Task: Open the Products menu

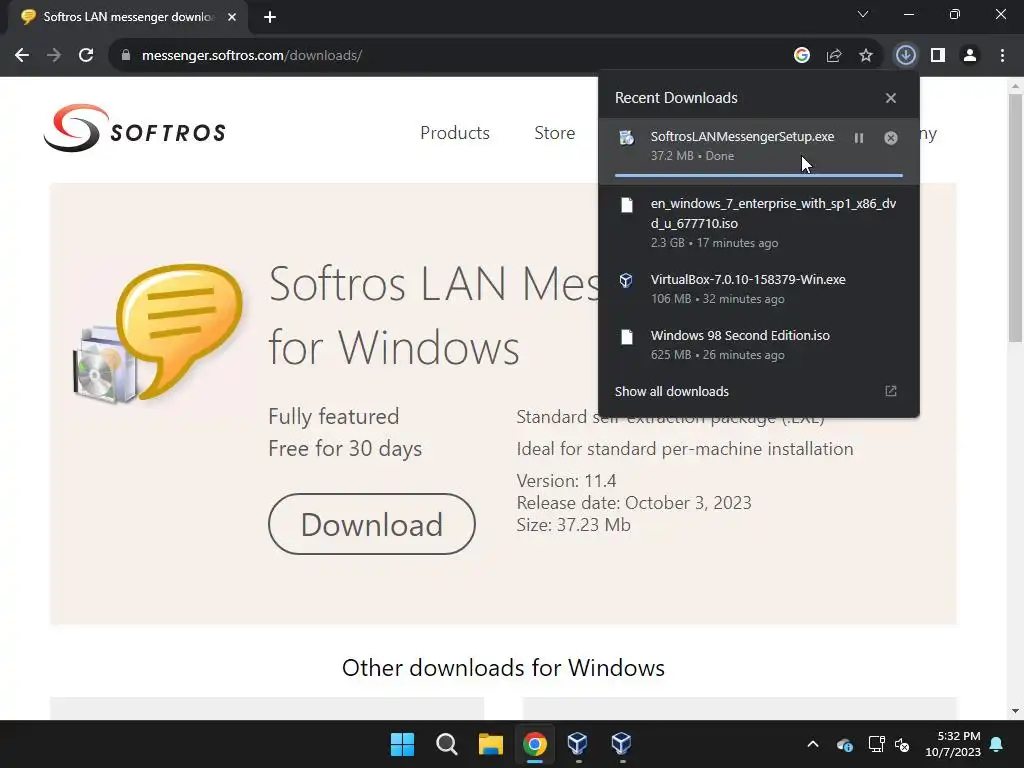Action: (x=455, y=133)
